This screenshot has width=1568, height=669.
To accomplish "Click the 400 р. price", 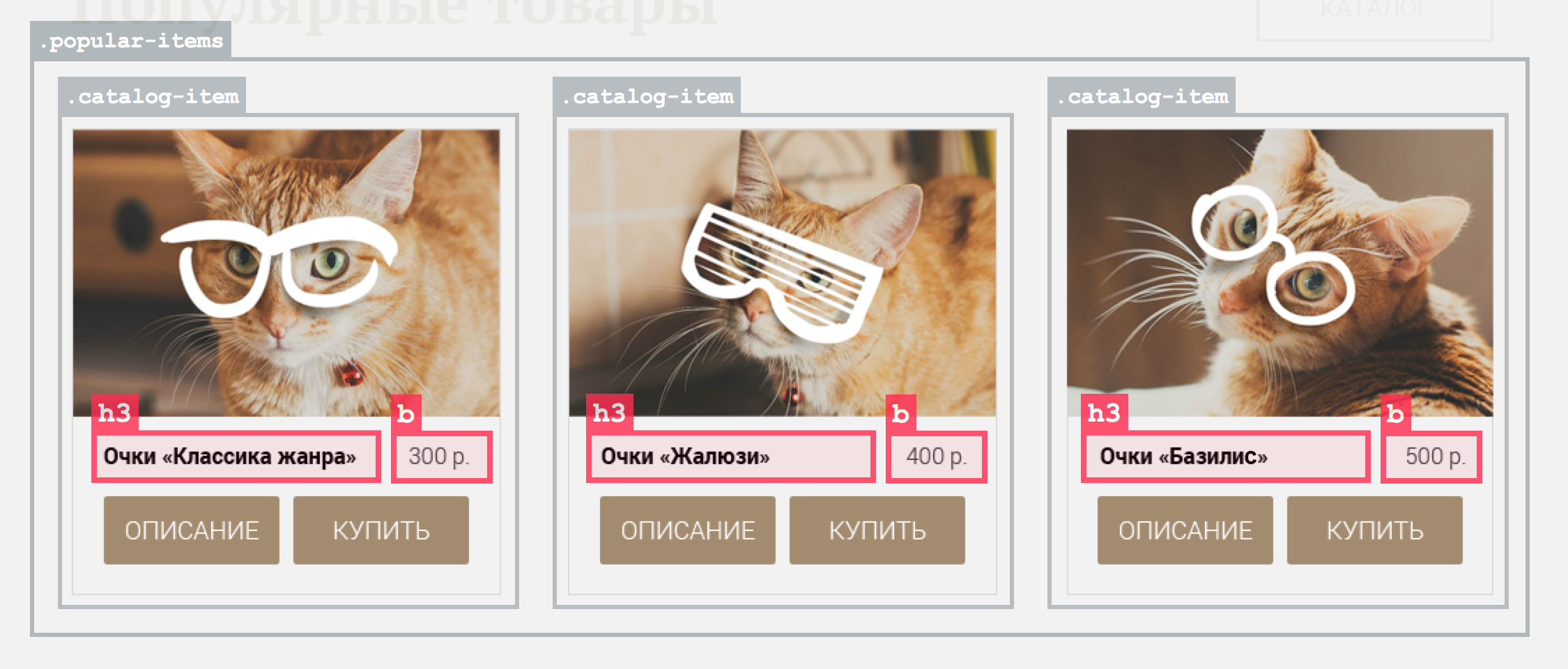I will 937,456.
